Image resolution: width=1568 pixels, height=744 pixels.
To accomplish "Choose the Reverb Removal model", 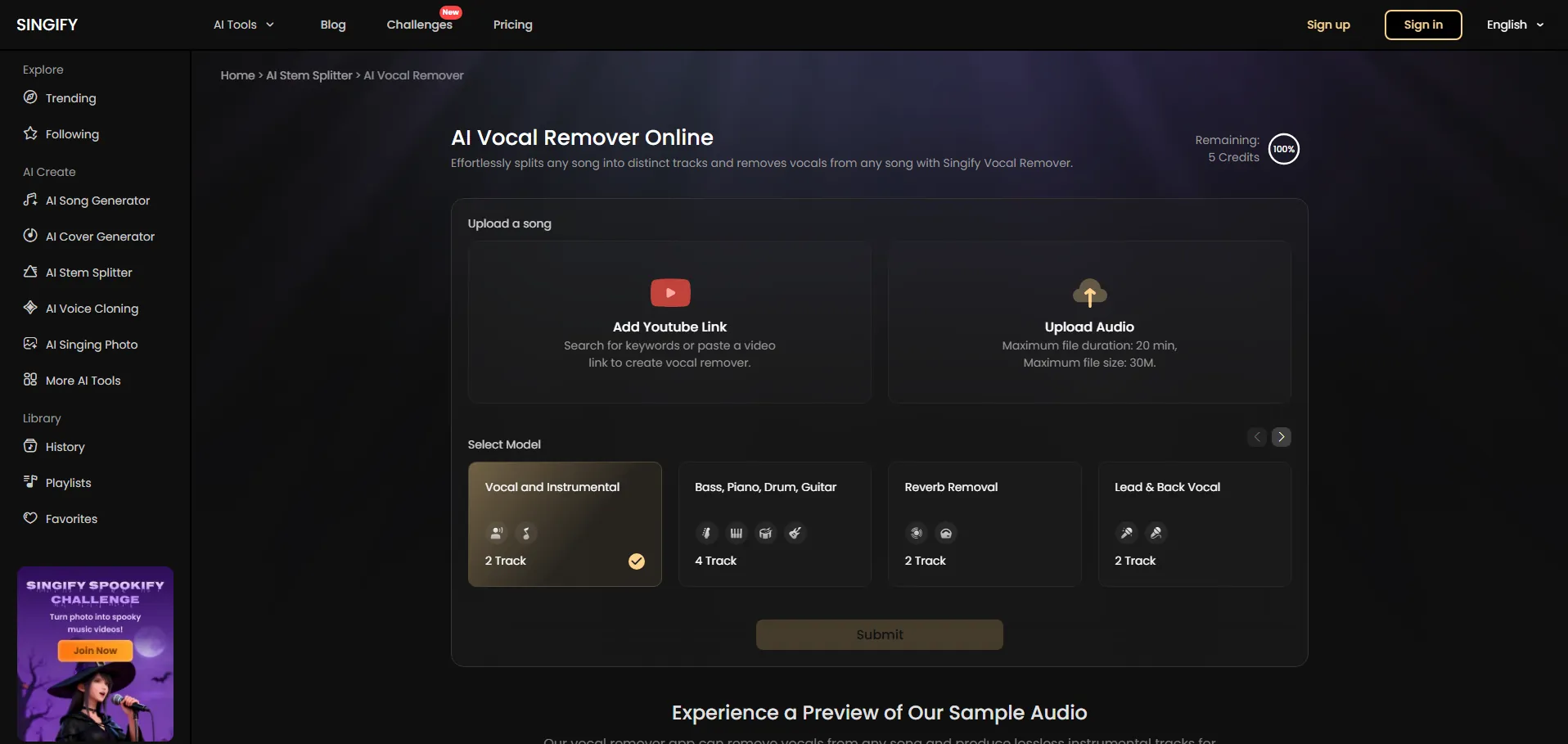I will pyautogui.click(x=984, y=524).
